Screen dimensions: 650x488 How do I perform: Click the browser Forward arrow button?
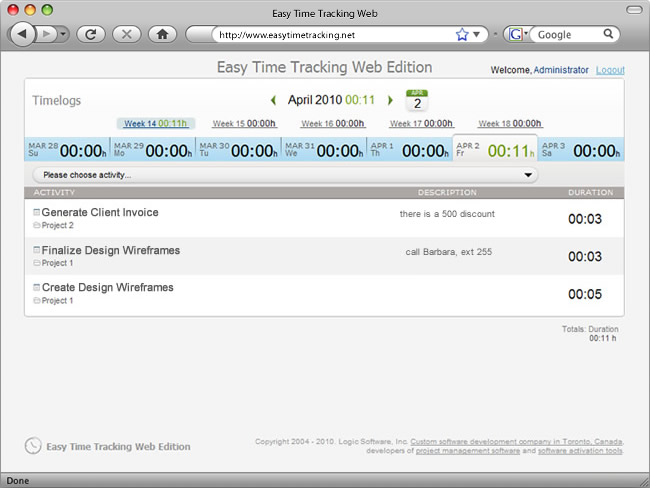[46, 34]
